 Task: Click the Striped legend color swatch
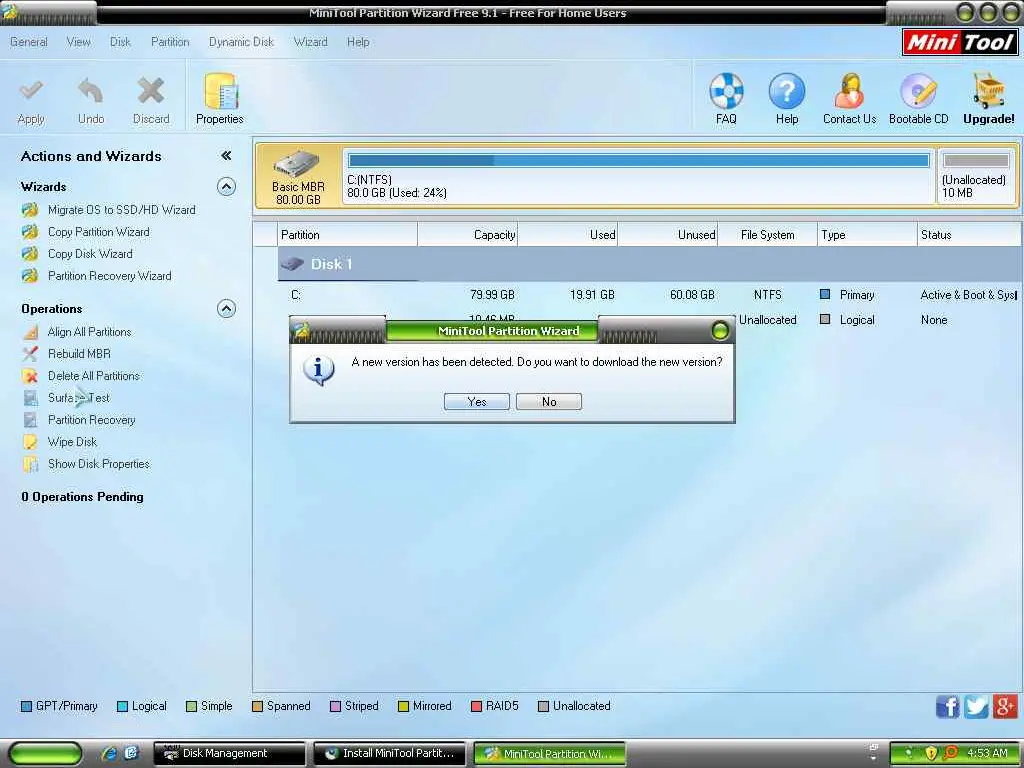click(x=335, y=707)
